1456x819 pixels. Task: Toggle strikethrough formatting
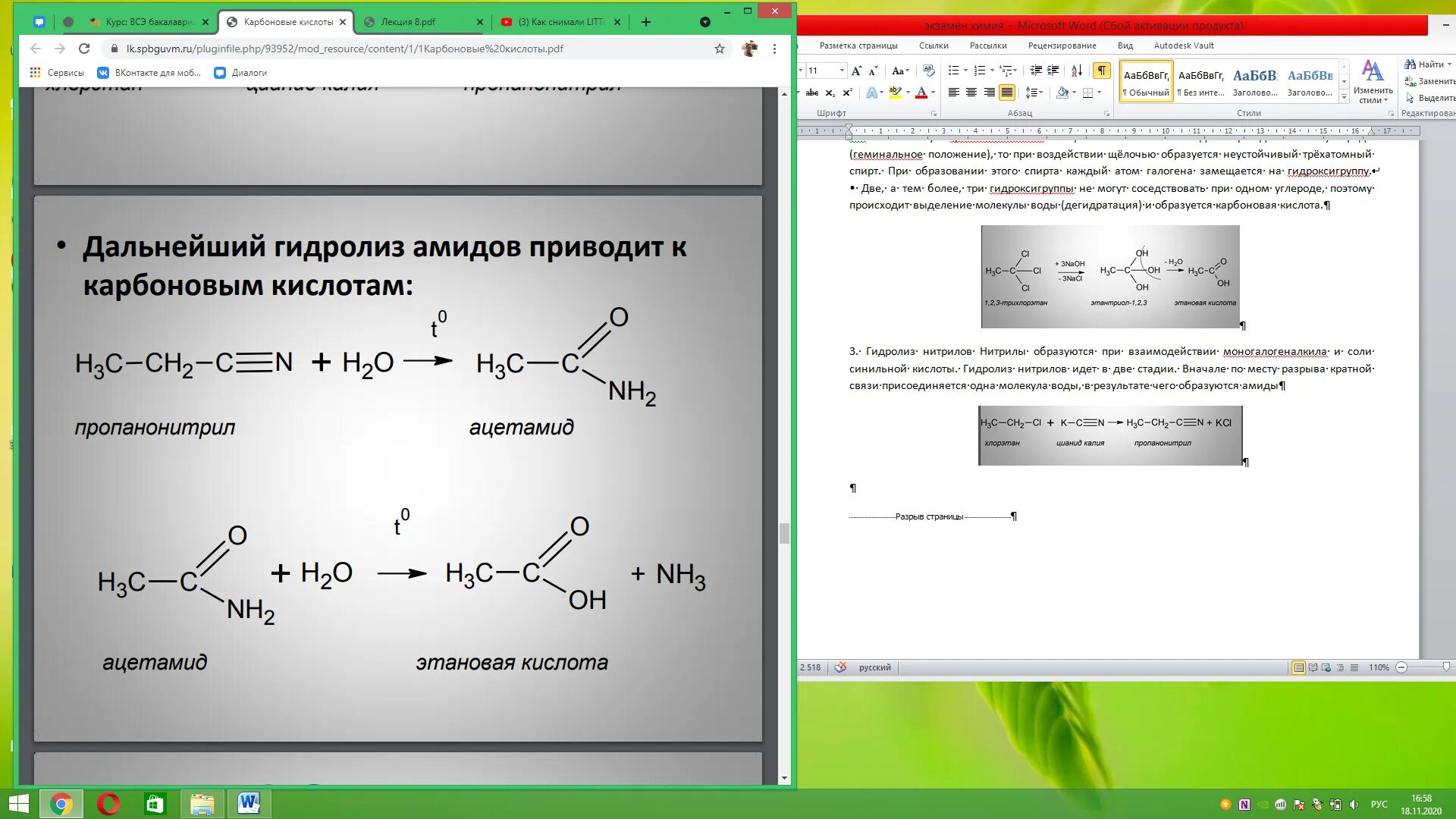(812, 93)
